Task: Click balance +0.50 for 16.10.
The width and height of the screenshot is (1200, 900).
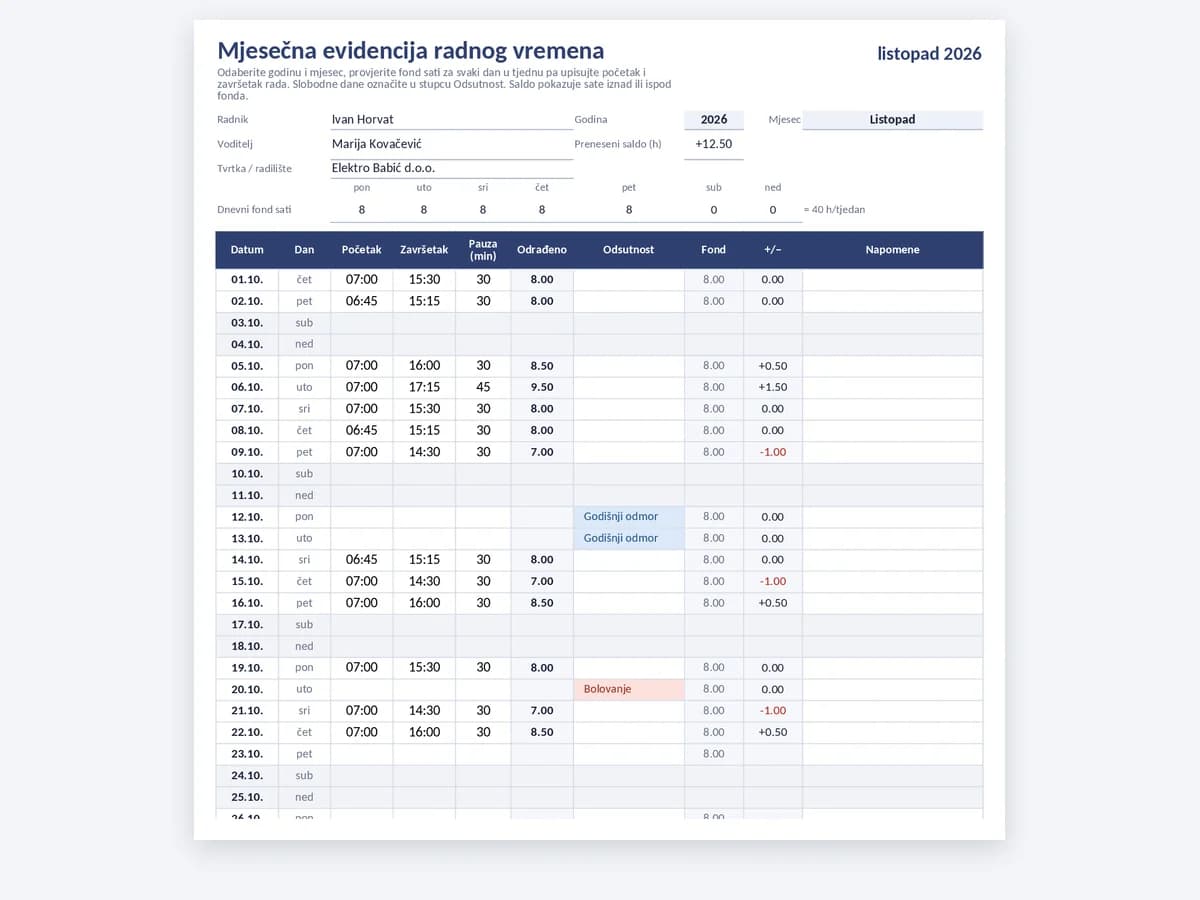Action: [x=773, y=603]
